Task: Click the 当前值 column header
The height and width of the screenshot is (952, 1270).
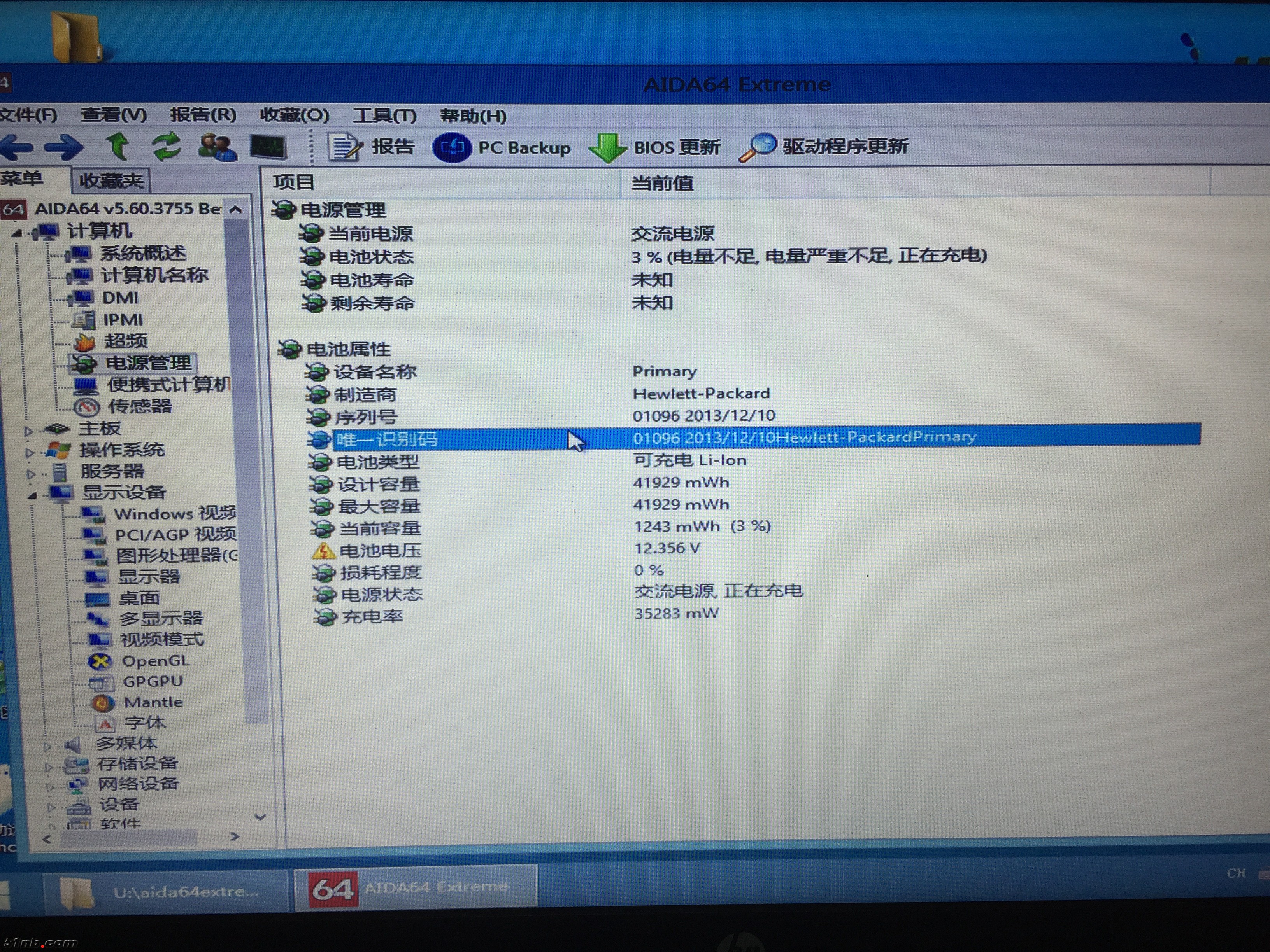Action: [662, 184]
